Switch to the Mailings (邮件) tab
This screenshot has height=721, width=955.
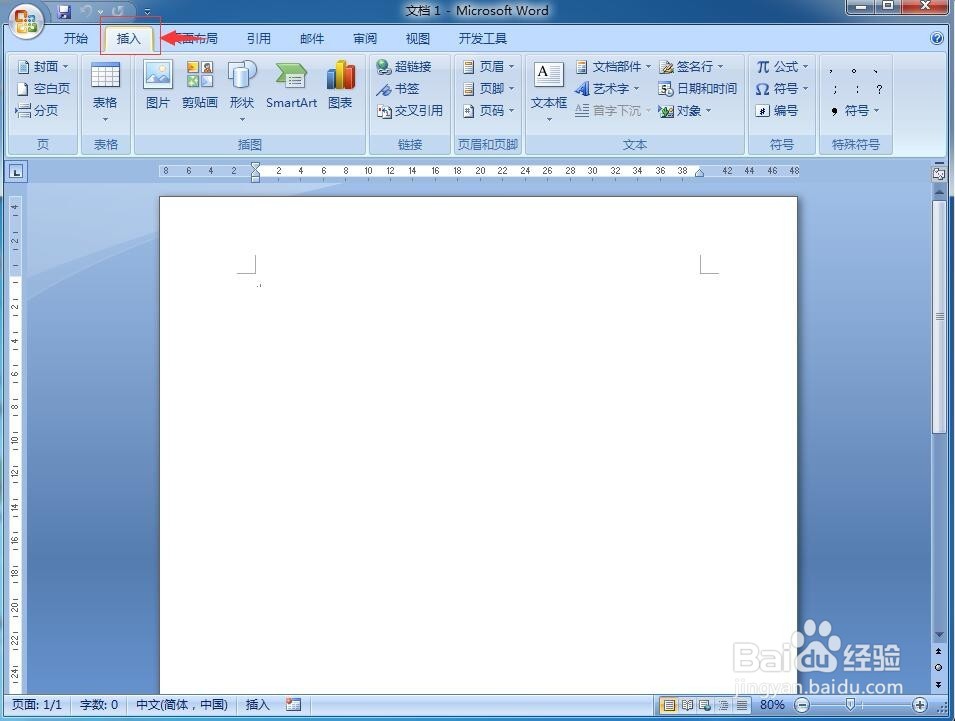click(x=312, y=38)
